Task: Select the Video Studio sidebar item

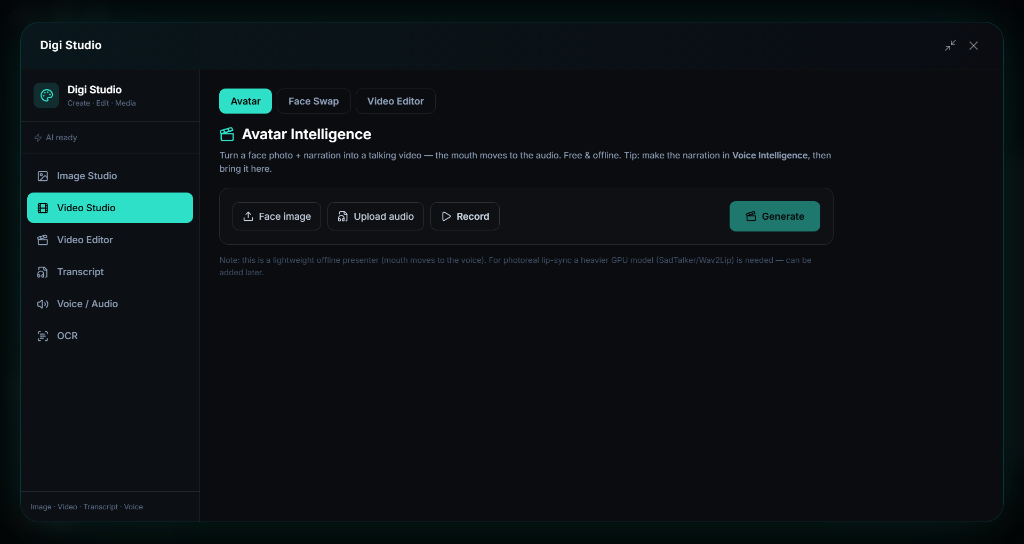Action: [x=110, y=208]
